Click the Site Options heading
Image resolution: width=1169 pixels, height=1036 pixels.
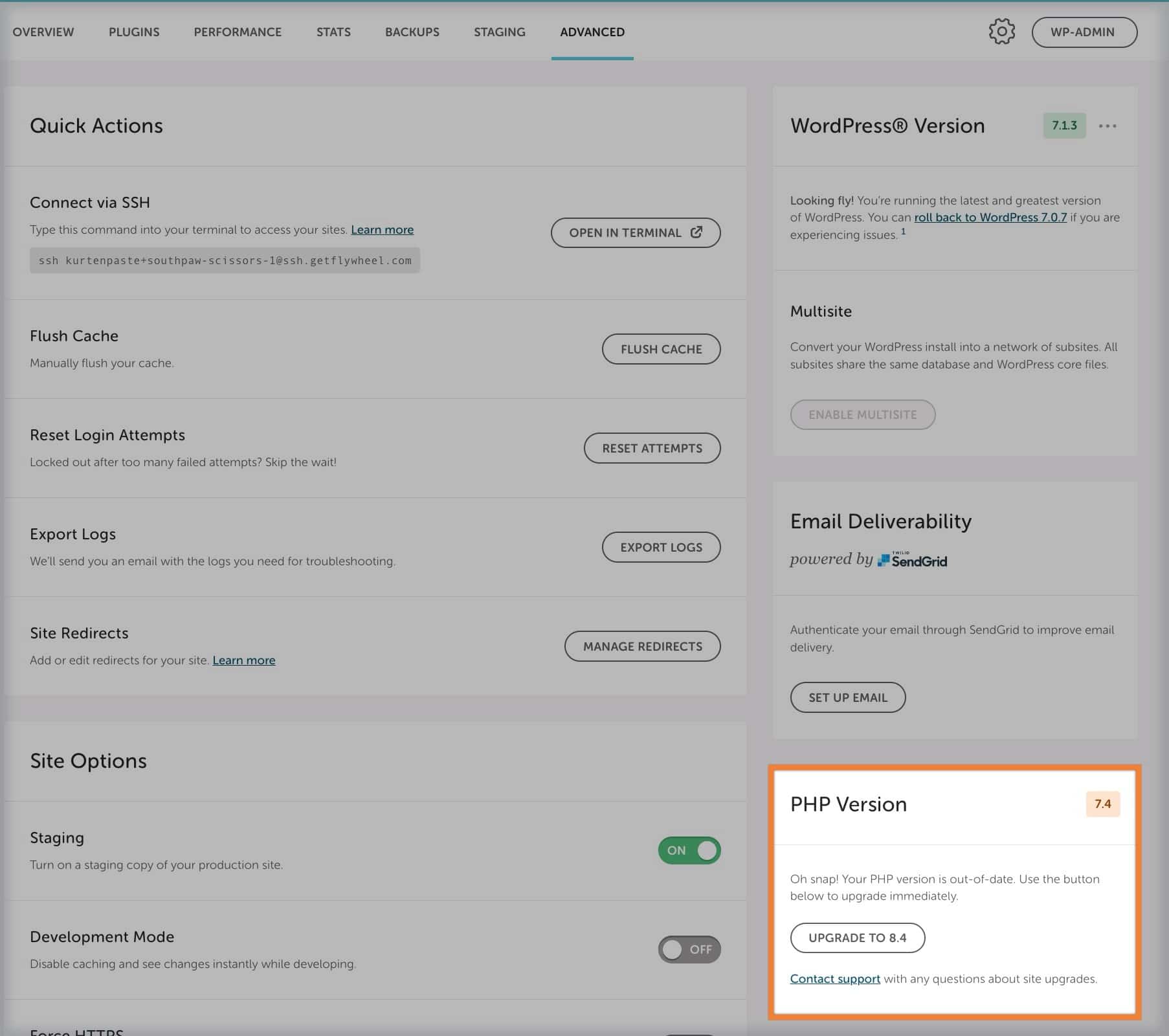click(x=89, y=761)
